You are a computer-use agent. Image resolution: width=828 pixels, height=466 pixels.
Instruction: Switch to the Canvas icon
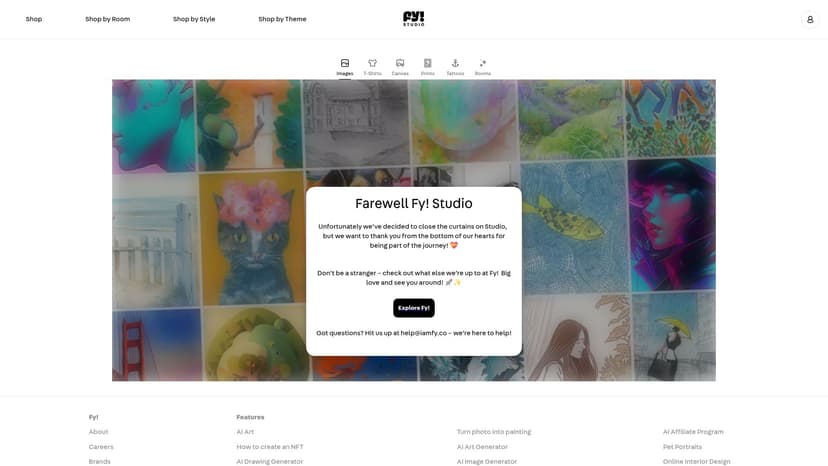pos(400,63)
